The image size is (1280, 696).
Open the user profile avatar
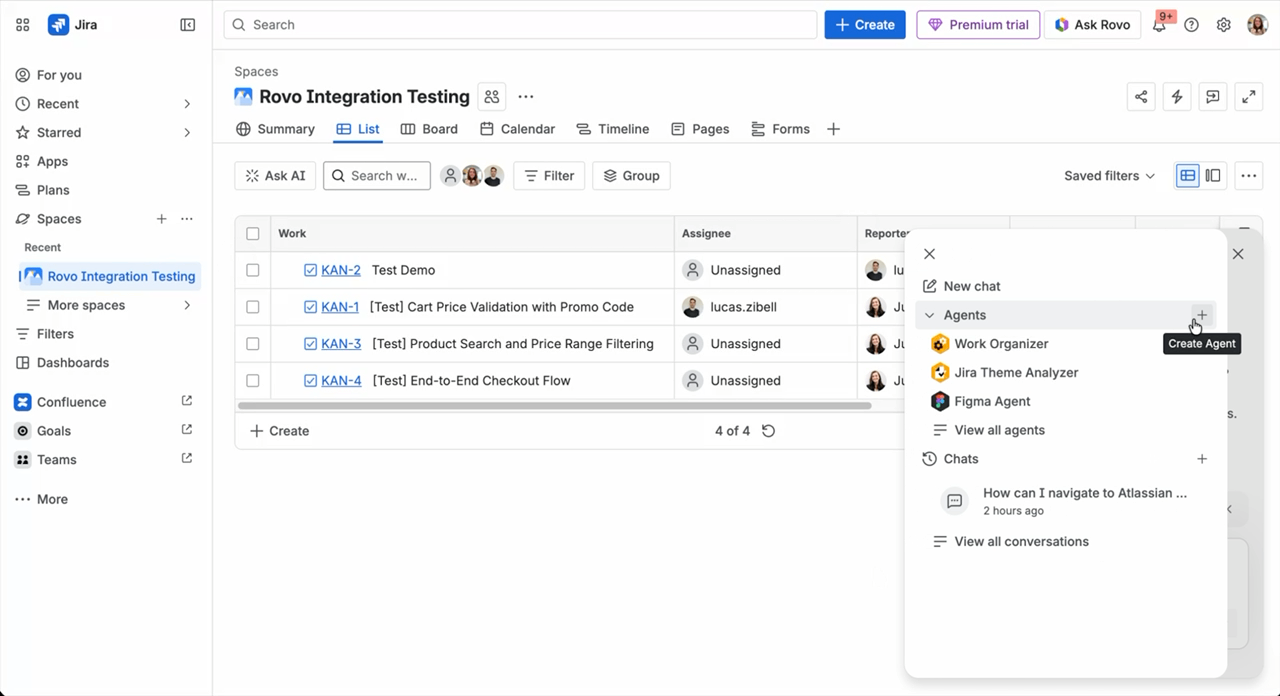point(1257,25)
